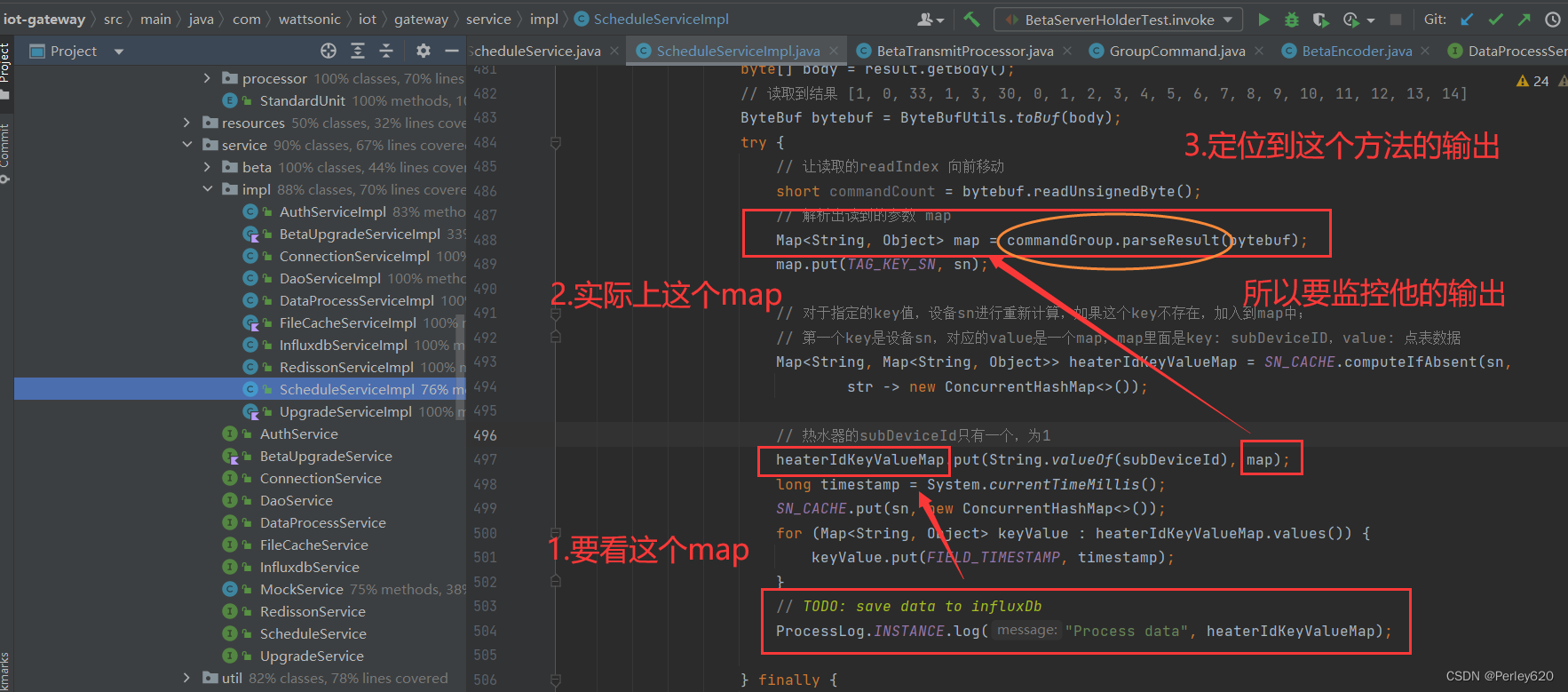Open the dropdown arrow beside profiler icon
This screenshot has width=1568, height=692.
pyautogui.click(x=1371, y=20)
